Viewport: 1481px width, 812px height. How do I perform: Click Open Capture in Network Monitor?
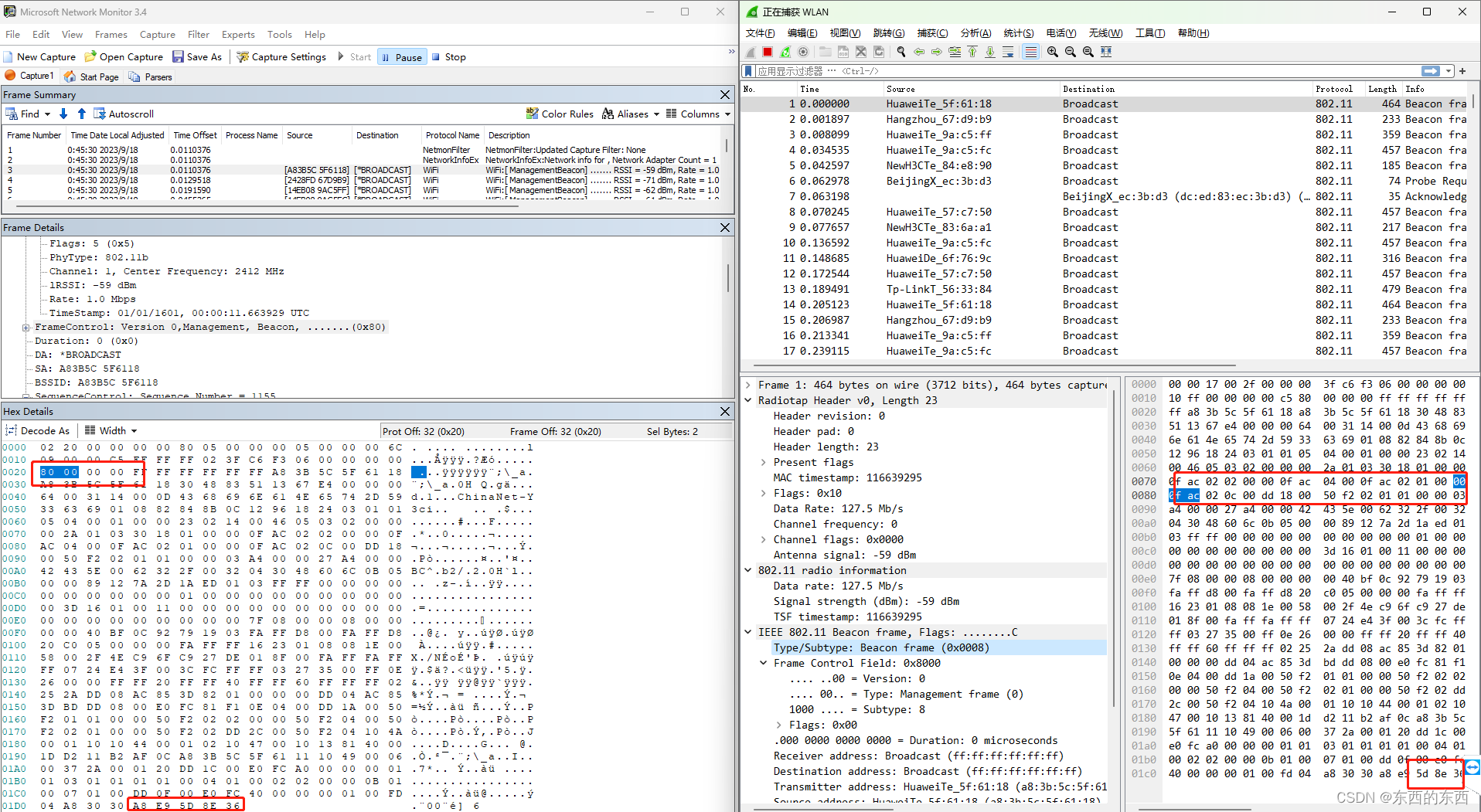124,57
